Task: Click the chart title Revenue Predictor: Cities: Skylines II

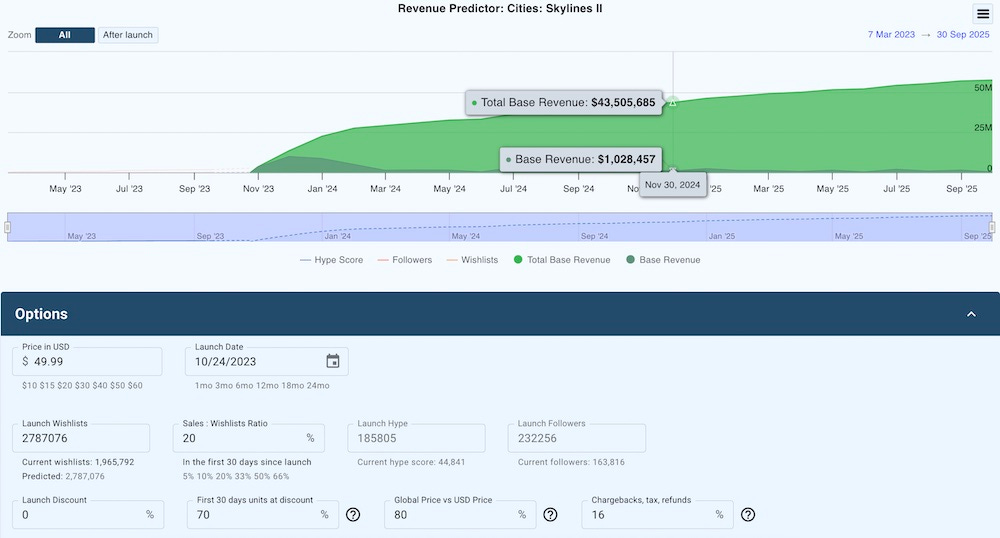Action: click(x=500, y=8)
